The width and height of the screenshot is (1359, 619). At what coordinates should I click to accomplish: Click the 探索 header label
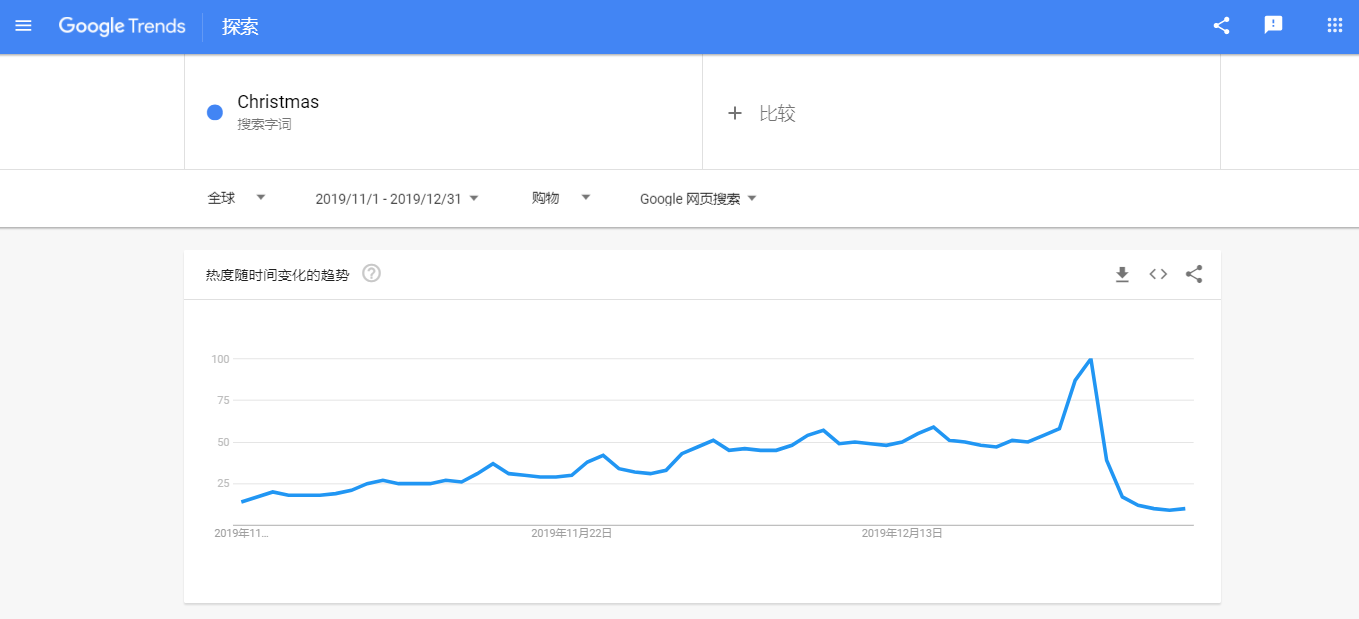click(x=240, y=27)
